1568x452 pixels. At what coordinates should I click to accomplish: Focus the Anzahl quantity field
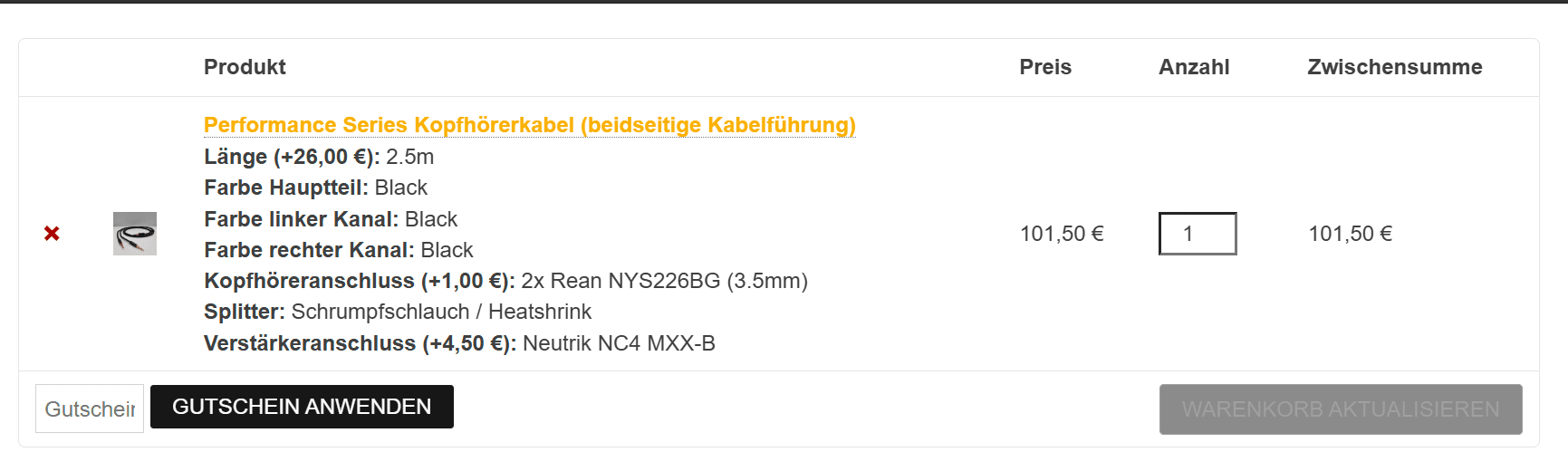1198,234
